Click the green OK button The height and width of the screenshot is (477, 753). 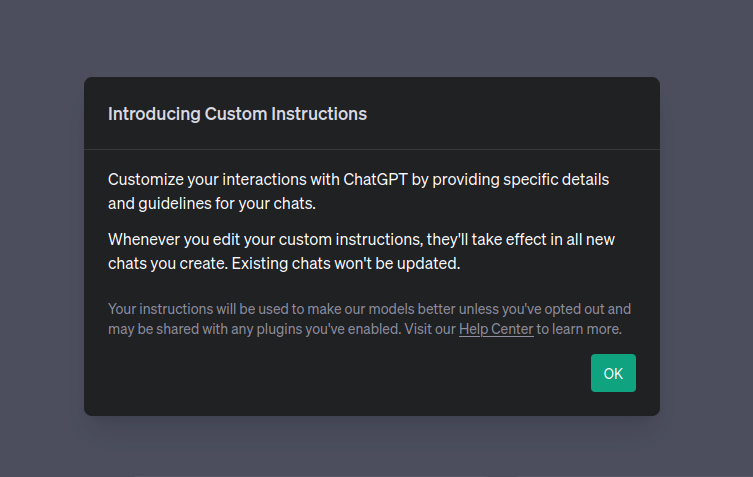(x=613, y=373)
